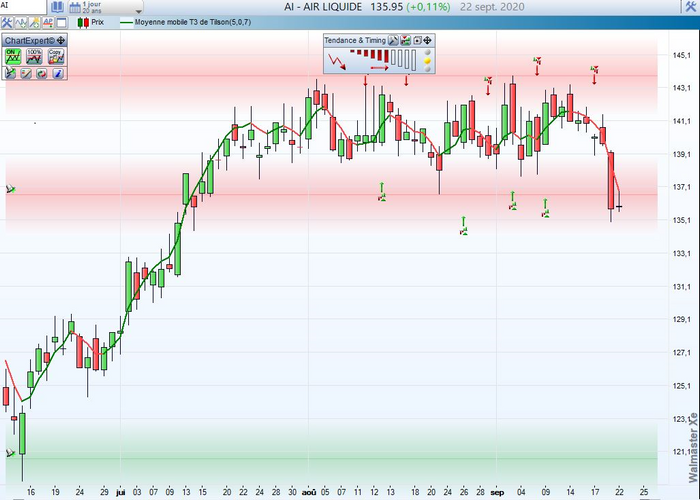The image size is (700, 500).
Task: Click the add drawing star icon
Action: click(34, 22)
